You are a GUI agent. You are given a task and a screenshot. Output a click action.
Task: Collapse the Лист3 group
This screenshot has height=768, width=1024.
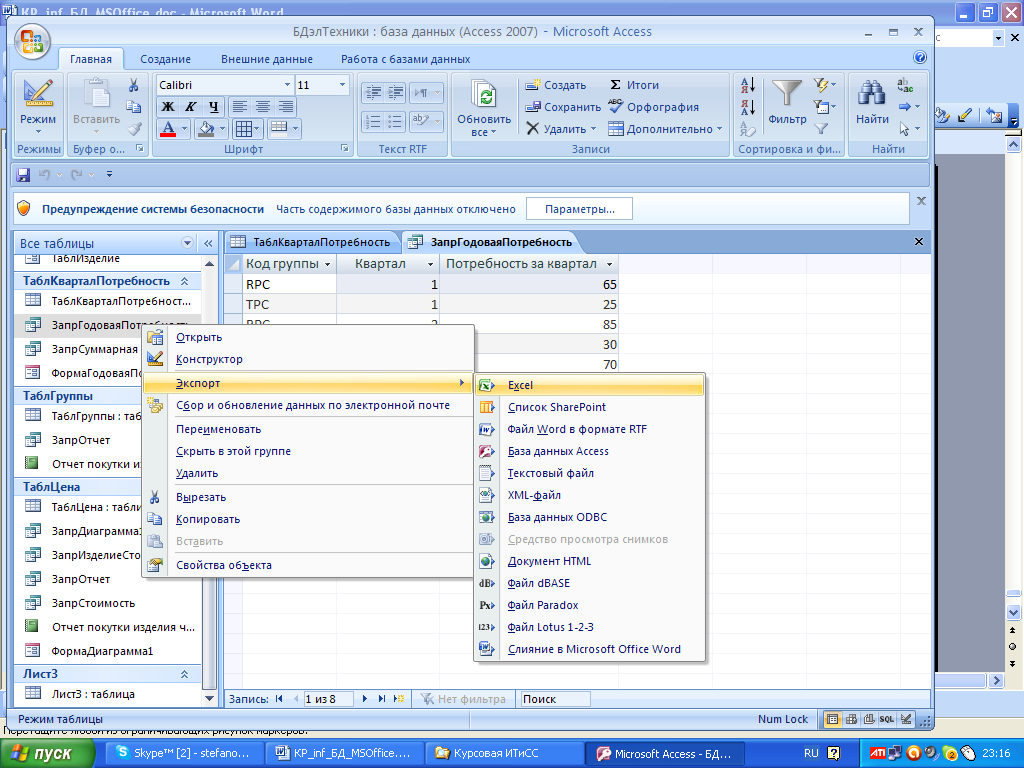(x=184, y=674)
